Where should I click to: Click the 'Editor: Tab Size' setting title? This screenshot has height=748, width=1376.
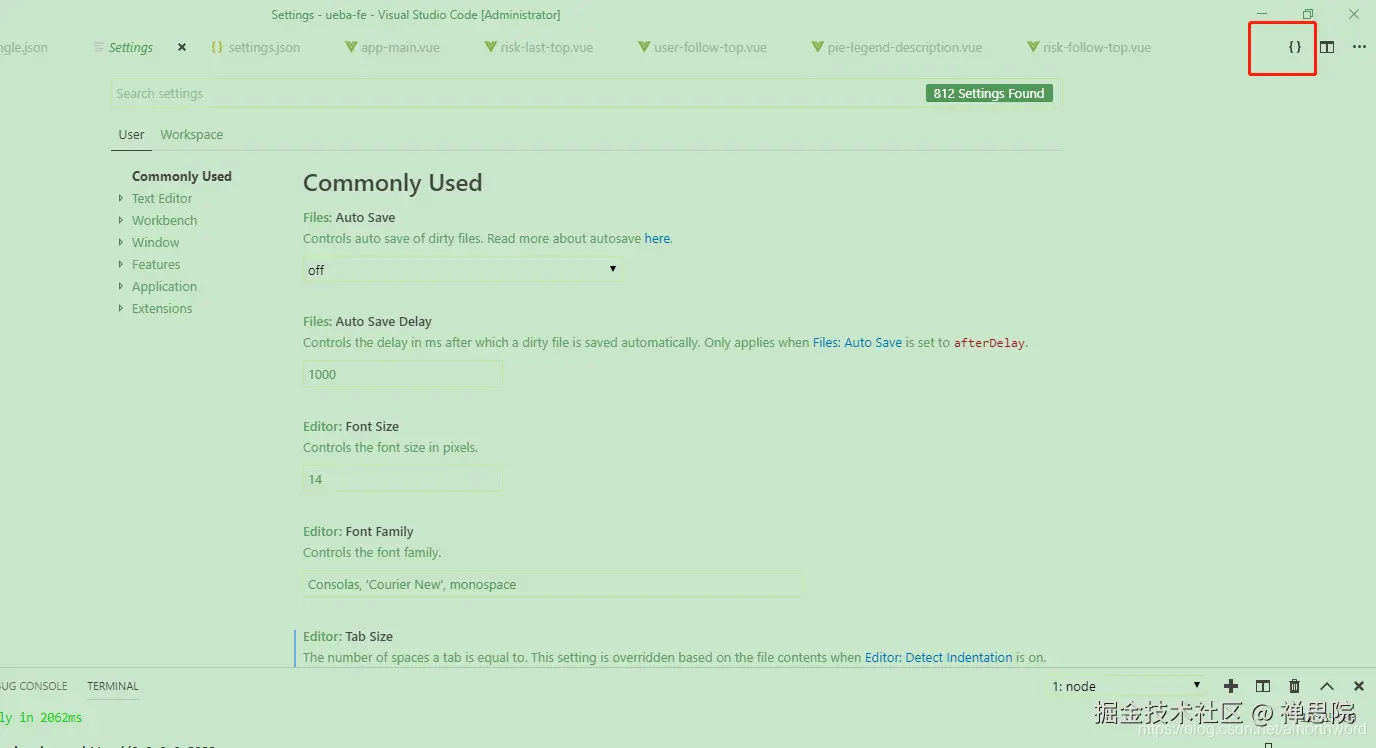[x=348, y=636]
